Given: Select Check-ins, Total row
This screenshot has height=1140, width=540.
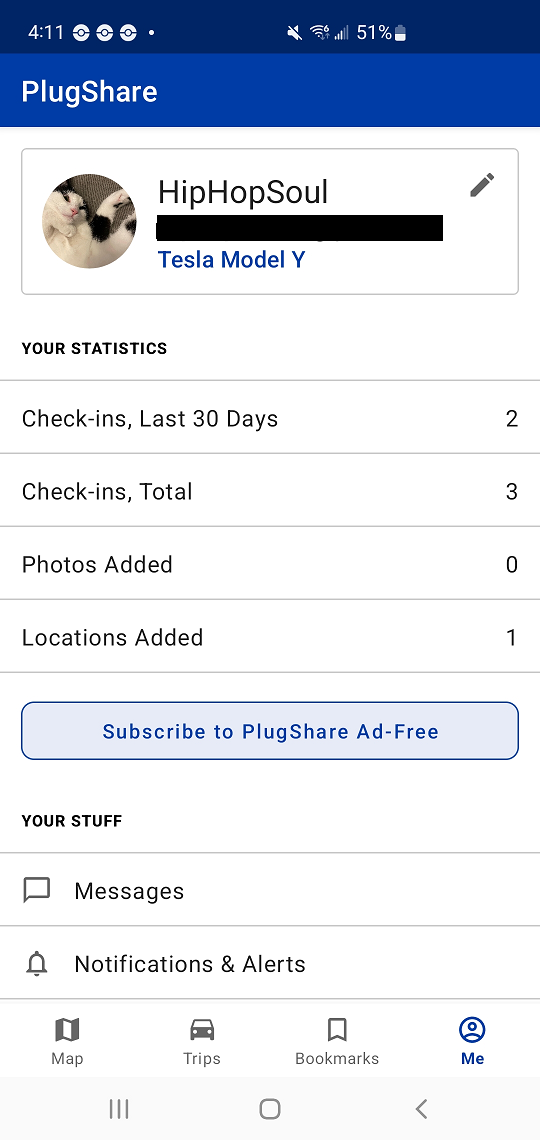Looking at the screenshot, I should [270, 491].
